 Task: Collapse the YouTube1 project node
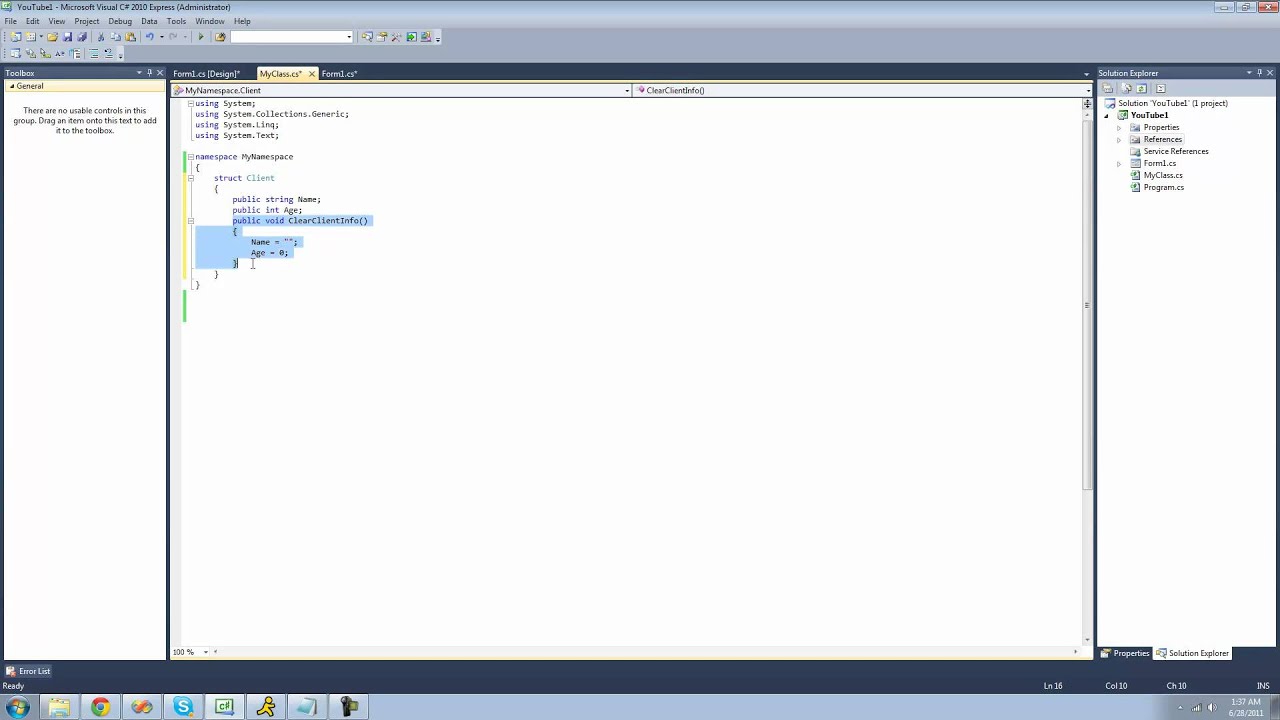point(1108,115)
